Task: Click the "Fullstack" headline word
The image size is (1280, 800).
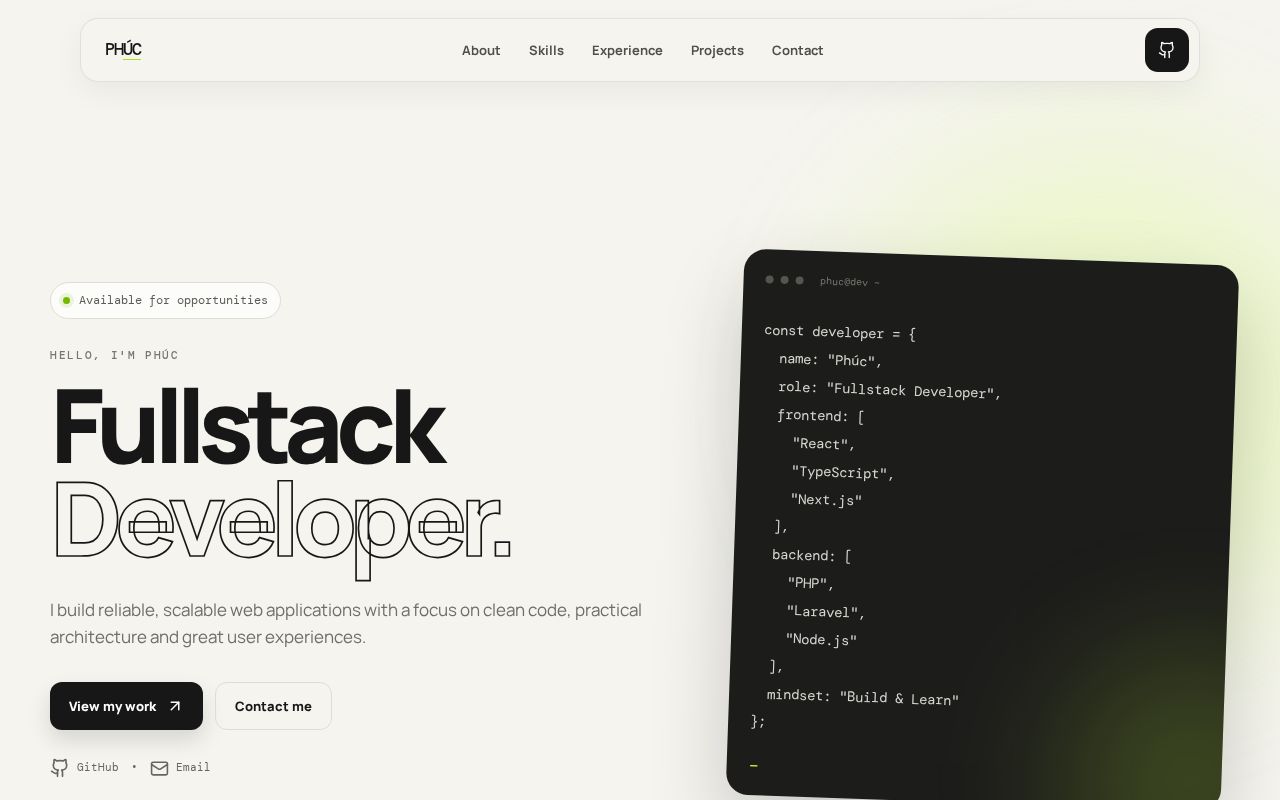Action: [248, 426]
